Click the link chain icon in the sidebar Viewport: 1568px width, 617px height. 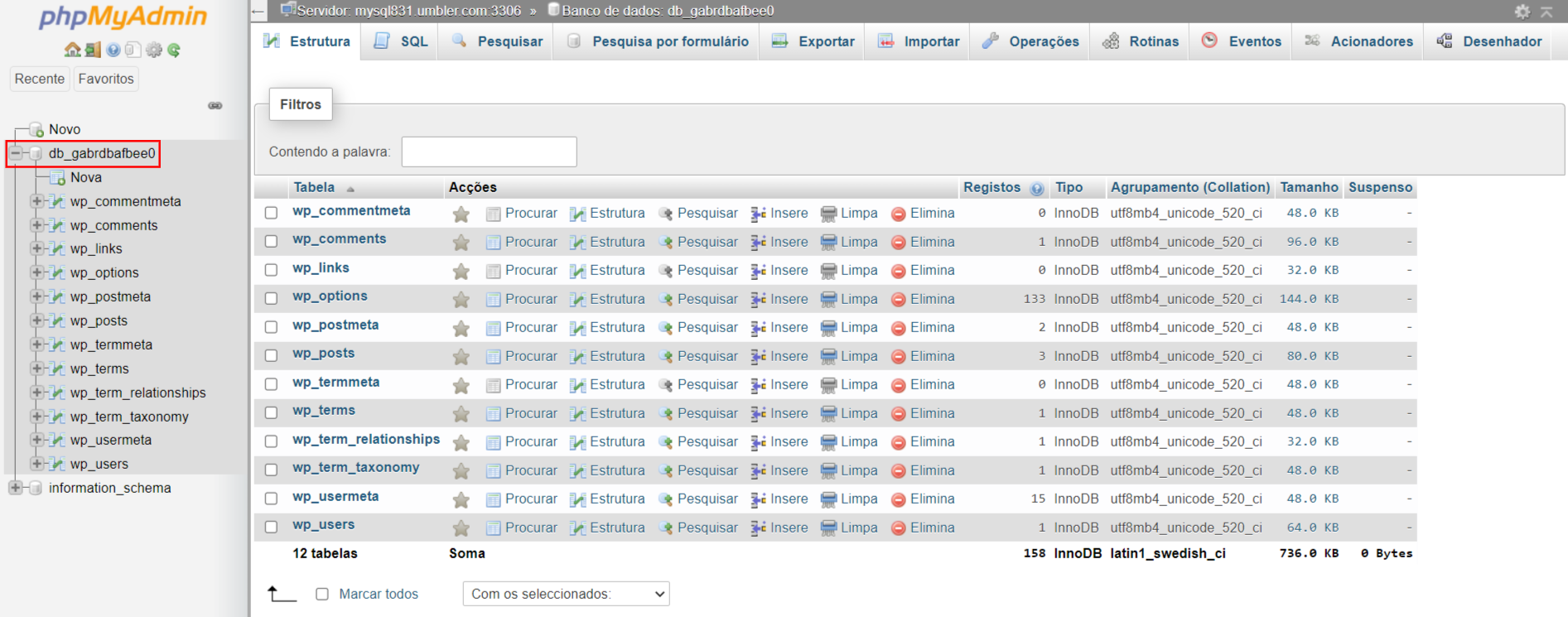(215, 106)
